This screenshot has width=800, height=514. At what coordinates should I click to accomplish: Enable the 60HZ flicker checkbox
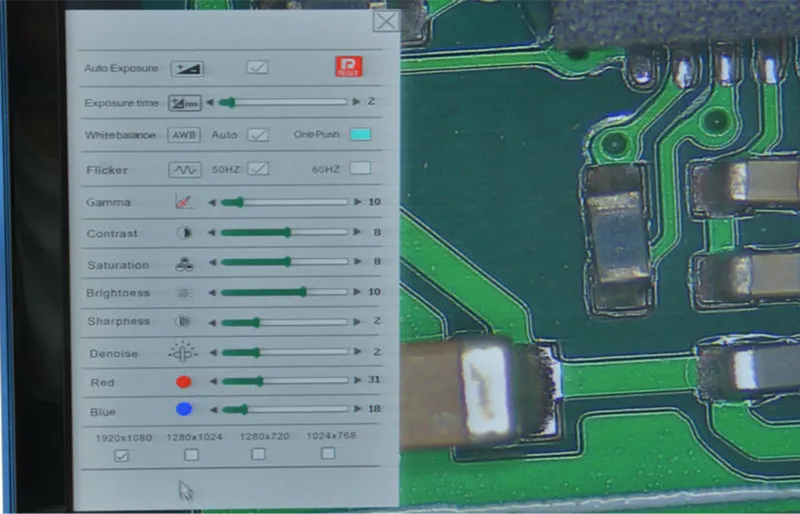point(360,168)
